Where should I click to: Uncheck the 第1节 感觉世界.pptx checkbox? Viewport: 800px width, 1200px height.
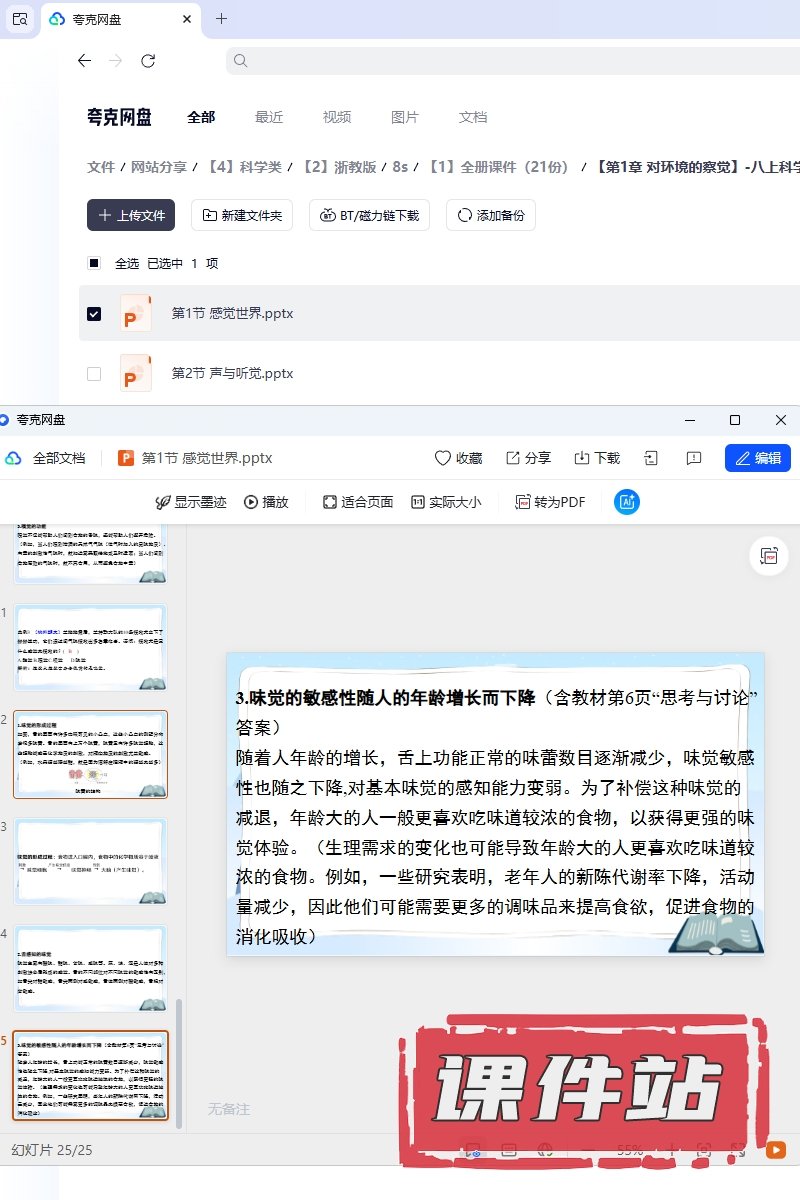coord(94,314)
